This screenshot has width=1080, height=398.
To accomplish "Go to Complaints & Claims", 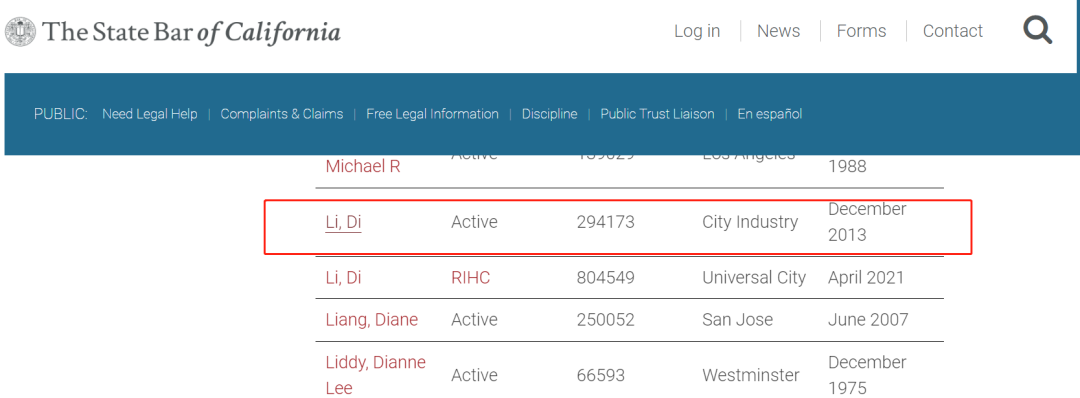I will point(282,114).
